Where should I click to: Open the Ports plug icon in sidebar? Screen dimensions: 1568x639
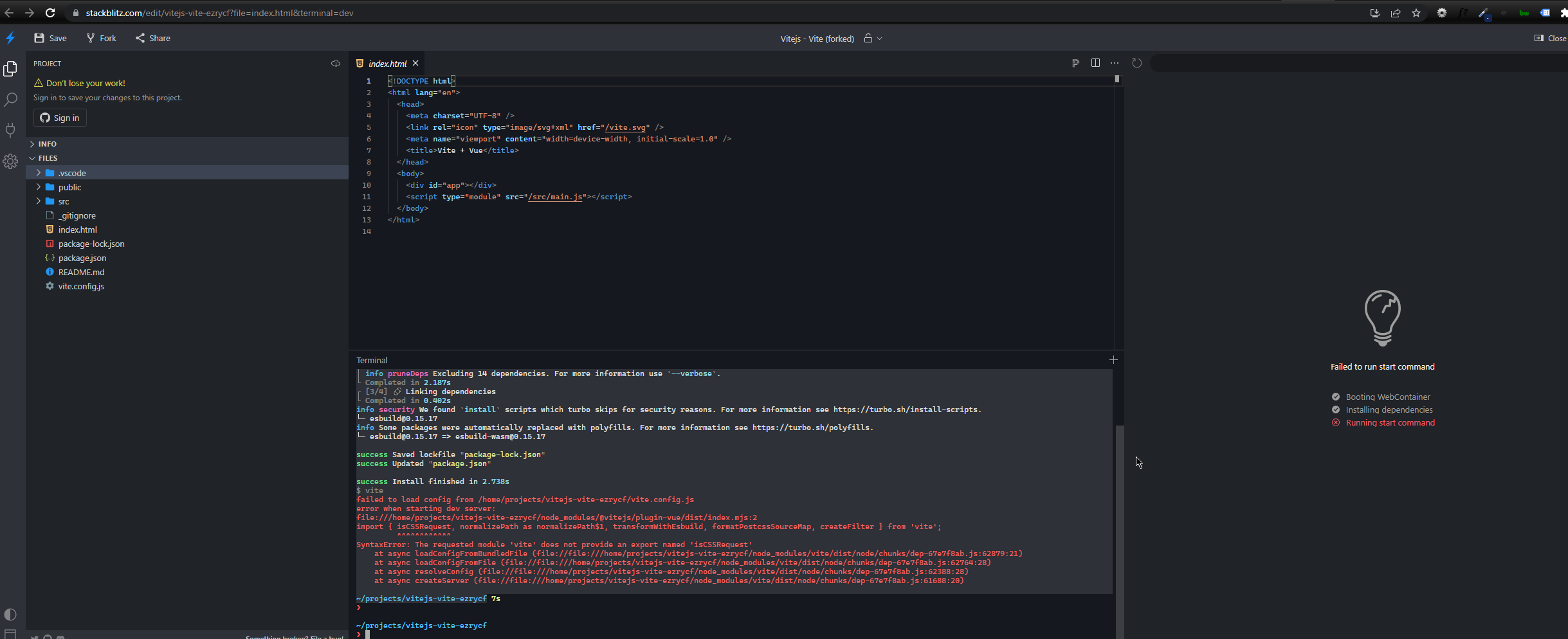click(11, 130)
